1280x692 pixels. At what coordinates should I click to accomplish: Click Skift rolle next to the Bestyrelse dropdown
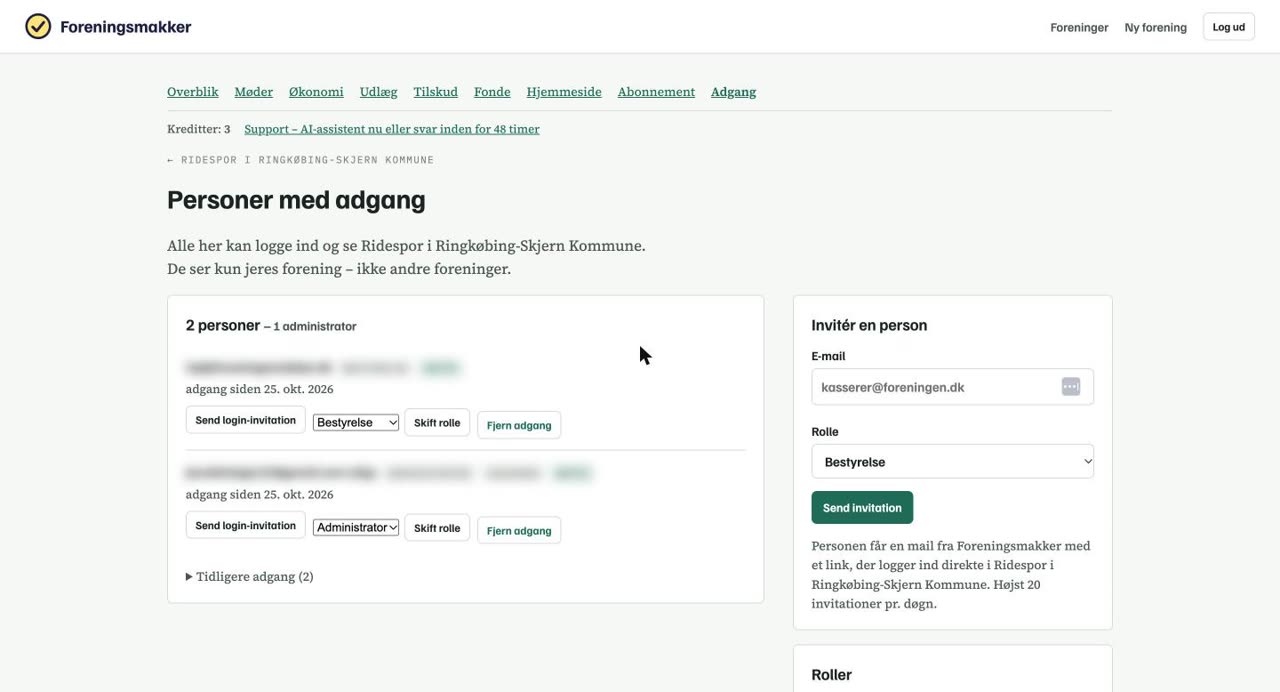point(437,423)
